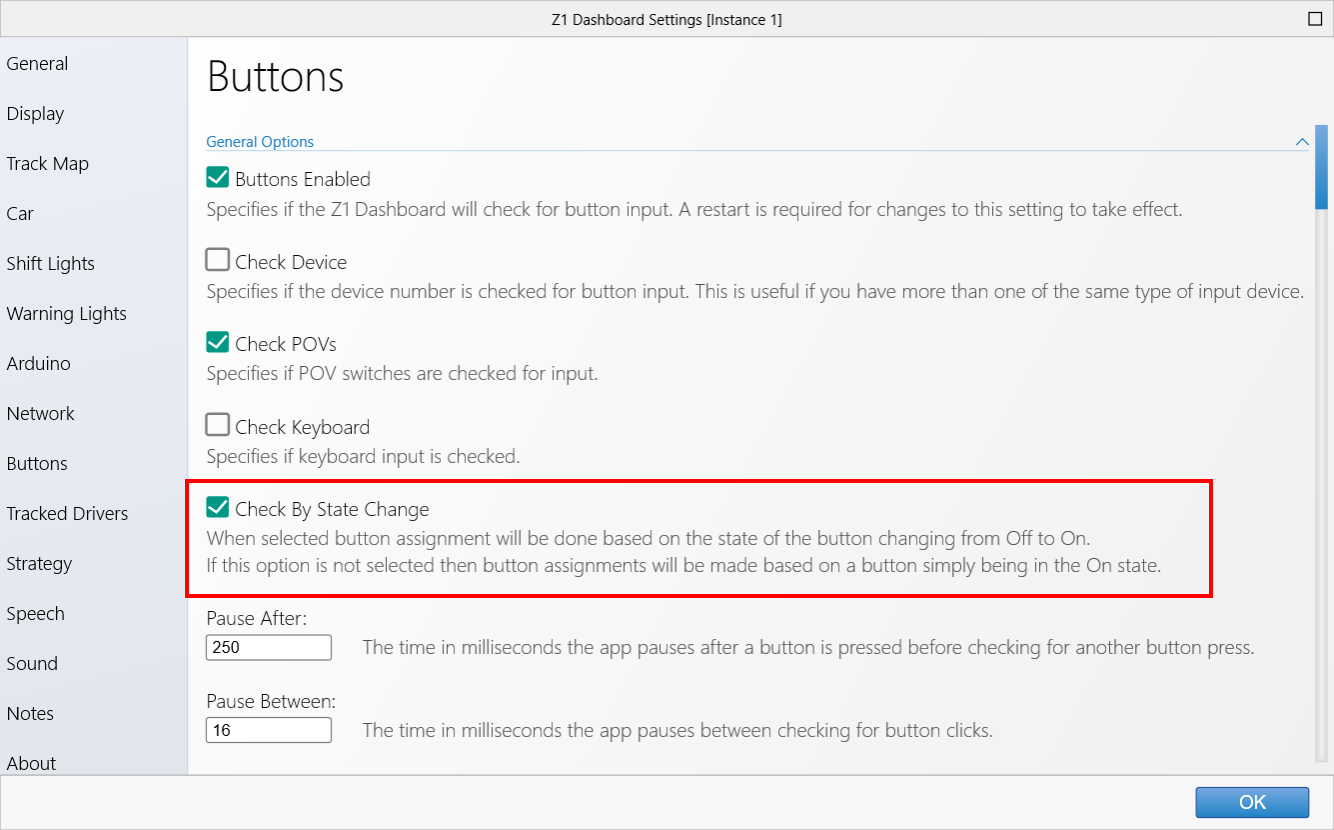This screenshot has width=1334, height=830.
Task: Select the Arduino section
Action: (x=38, y=364)
